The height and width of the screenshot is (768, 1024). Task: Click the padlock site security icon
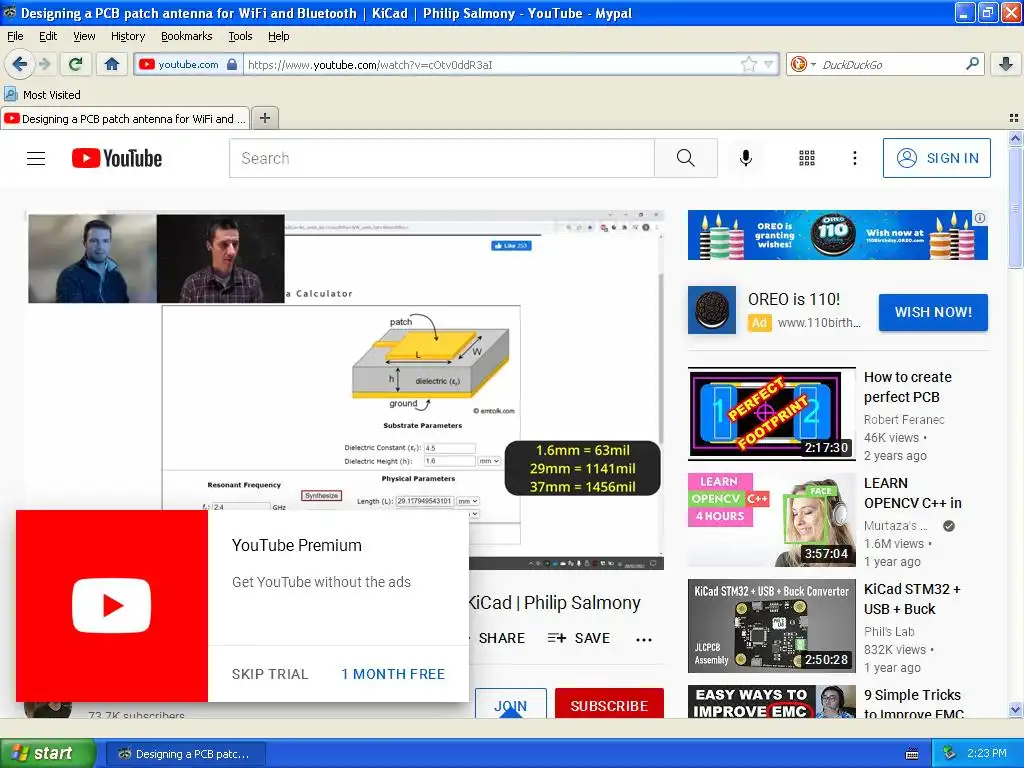[232, 64]
